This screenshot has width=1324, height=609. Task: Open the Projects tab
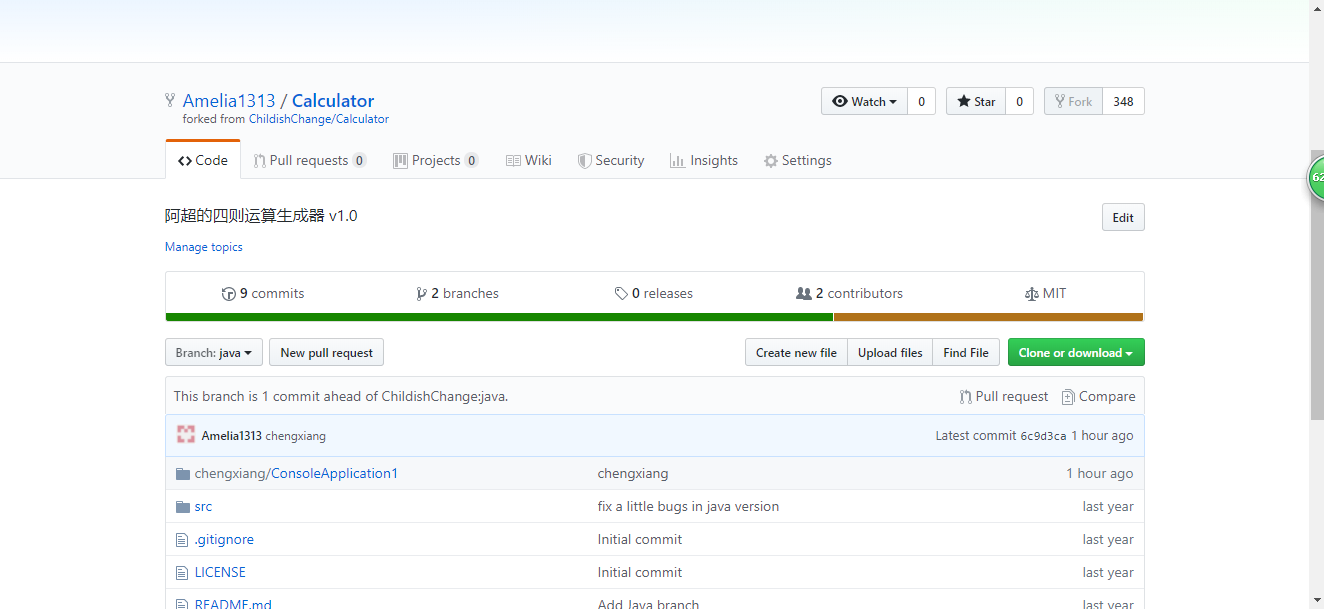point(436,160)
